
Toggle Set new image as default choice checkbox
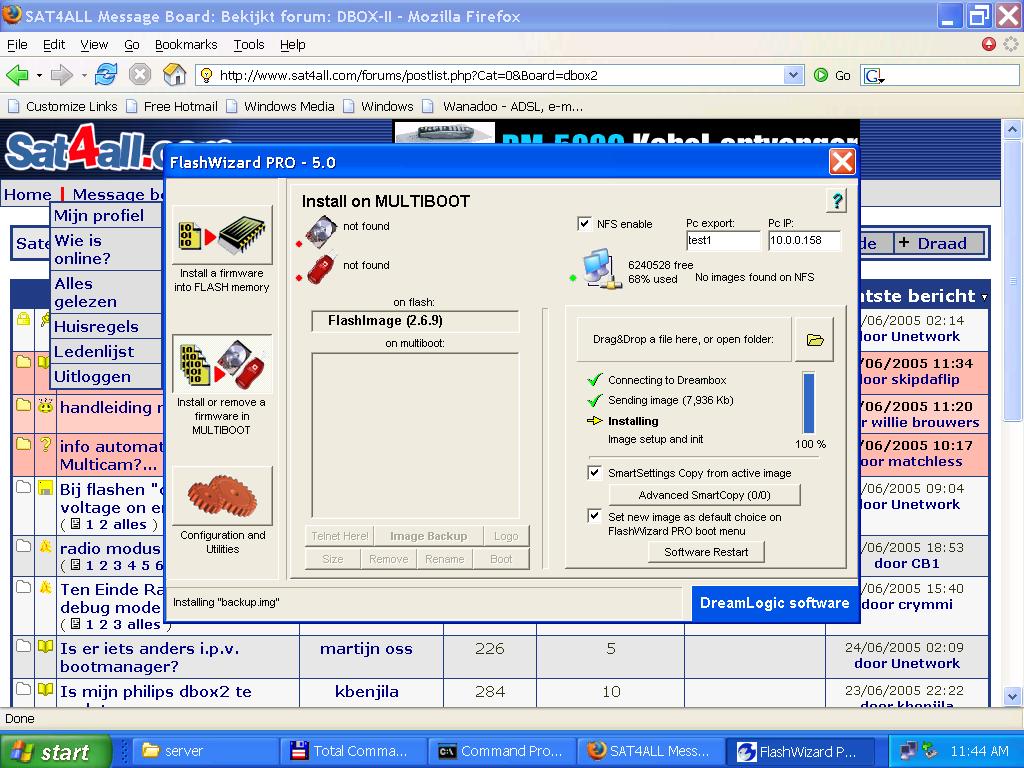tap(594, 516)
